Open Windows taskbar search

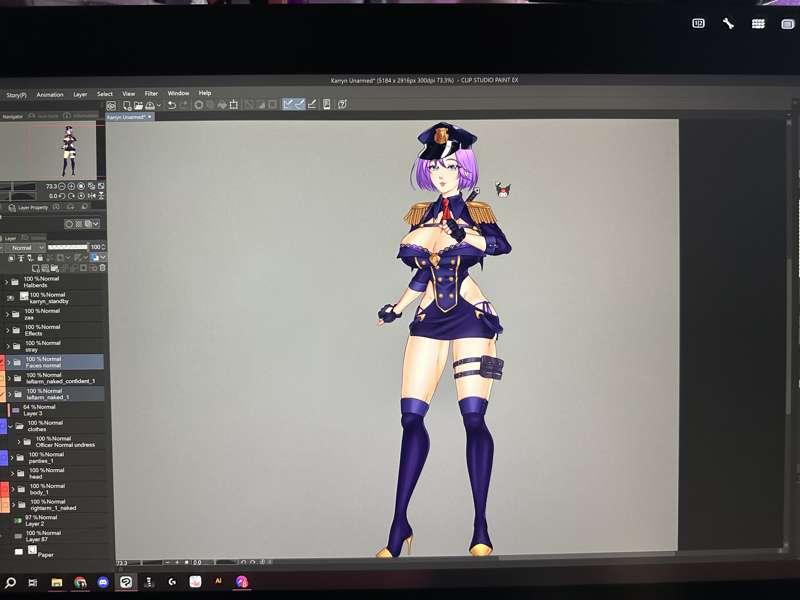pyautogui.click(x=10, y=582)
